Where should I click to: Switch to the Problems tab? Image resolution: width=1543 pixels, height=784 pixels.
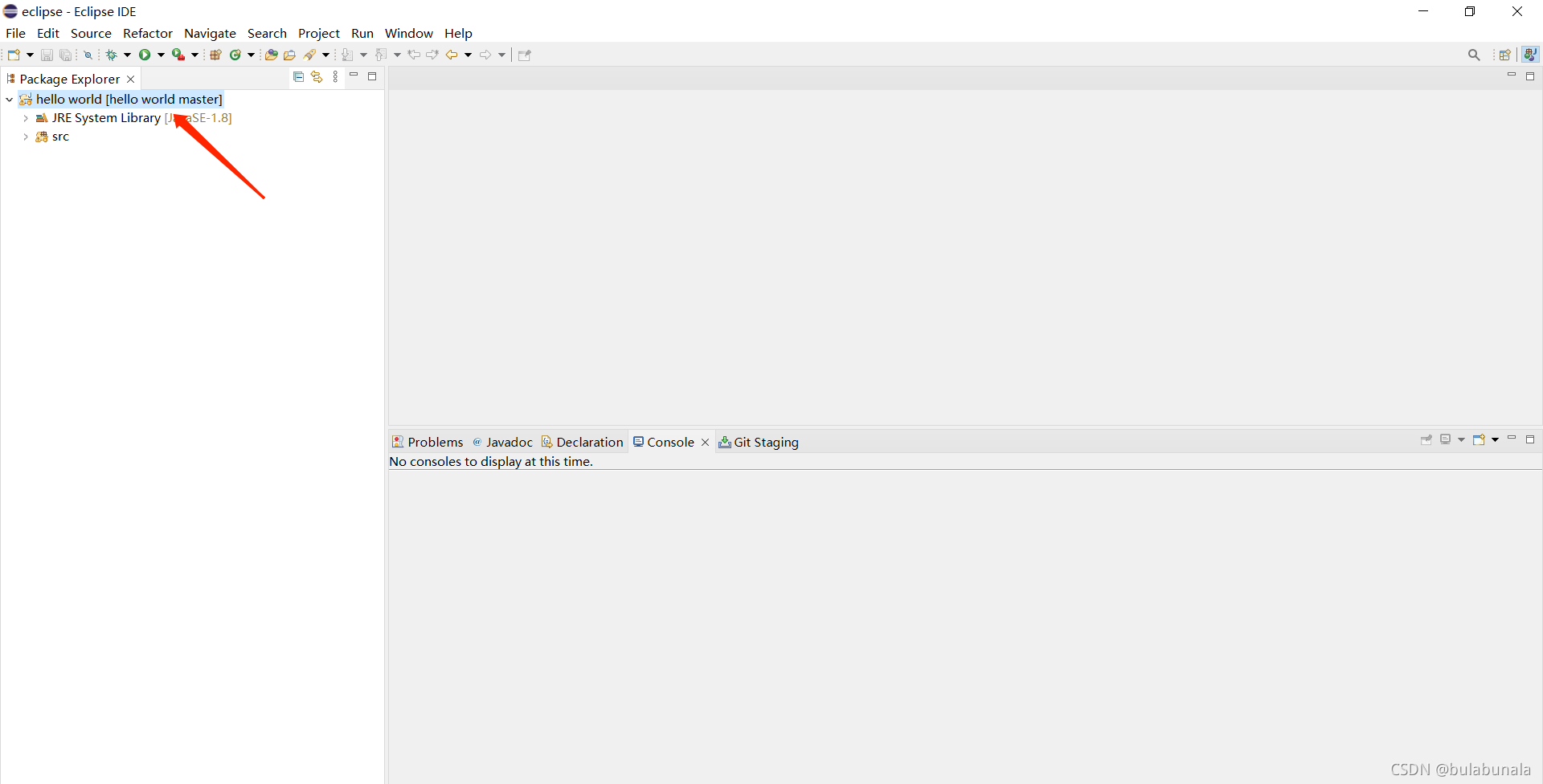click(428, 442)
